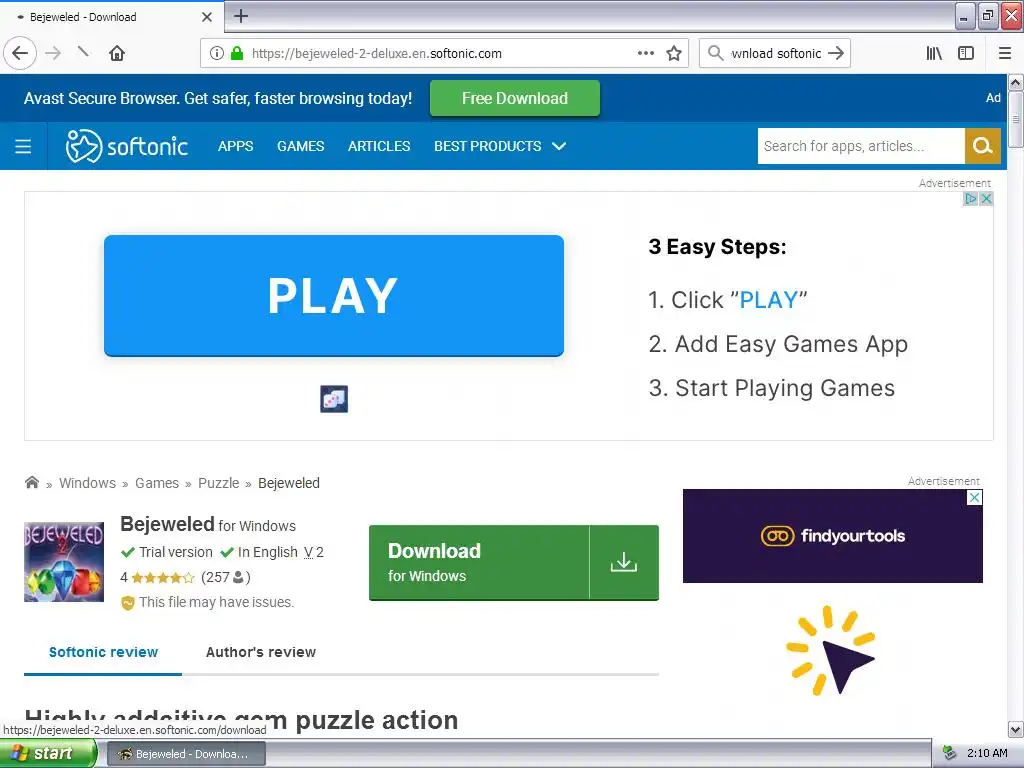Image resolution: width=1024 pixels, height=768 pixels.
Task: Click the four-star rating
Action: pyautogui.click(x=163, y=577)
